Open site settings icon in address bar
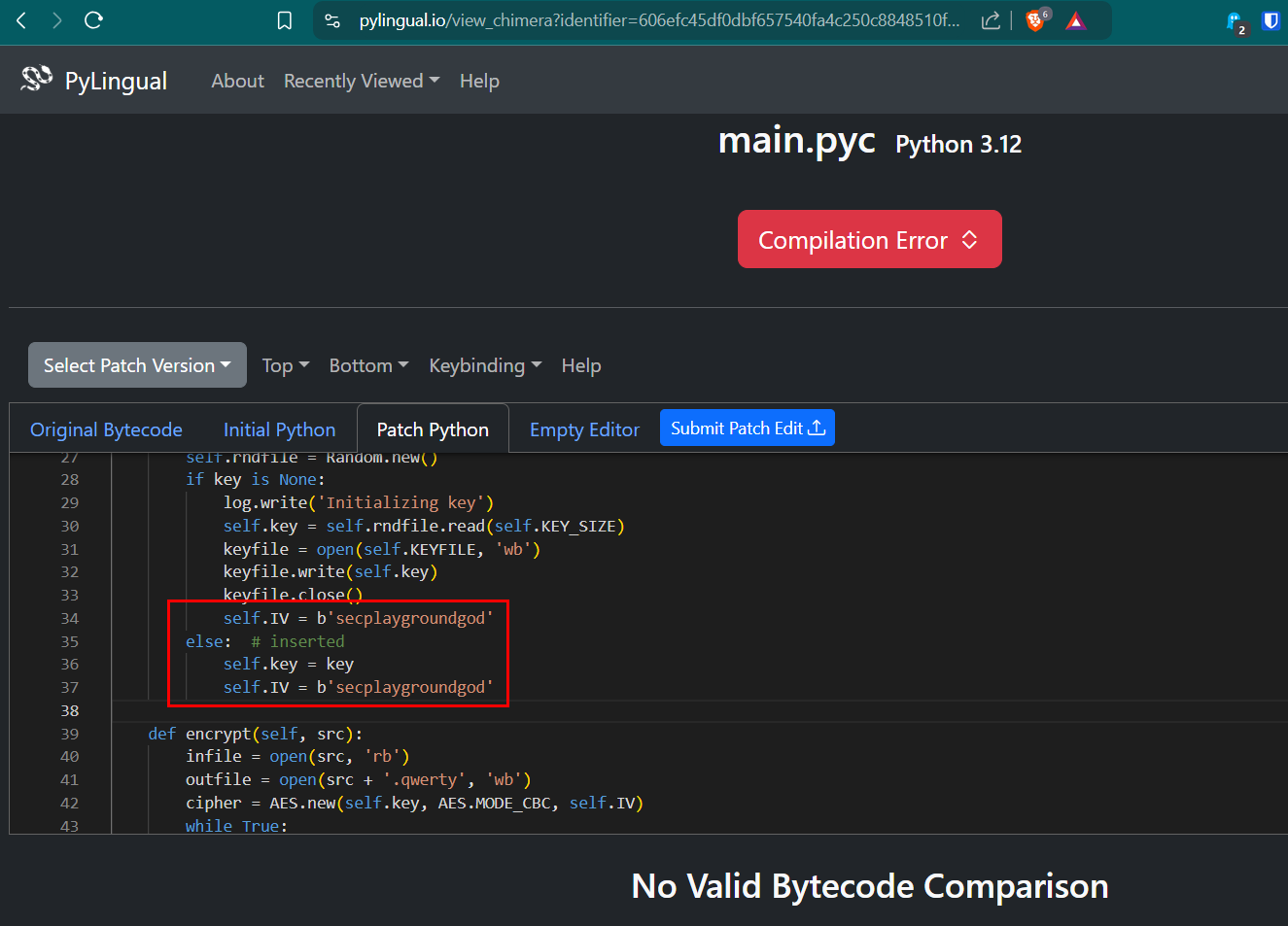1288x926 pixels. pos(332,20)
